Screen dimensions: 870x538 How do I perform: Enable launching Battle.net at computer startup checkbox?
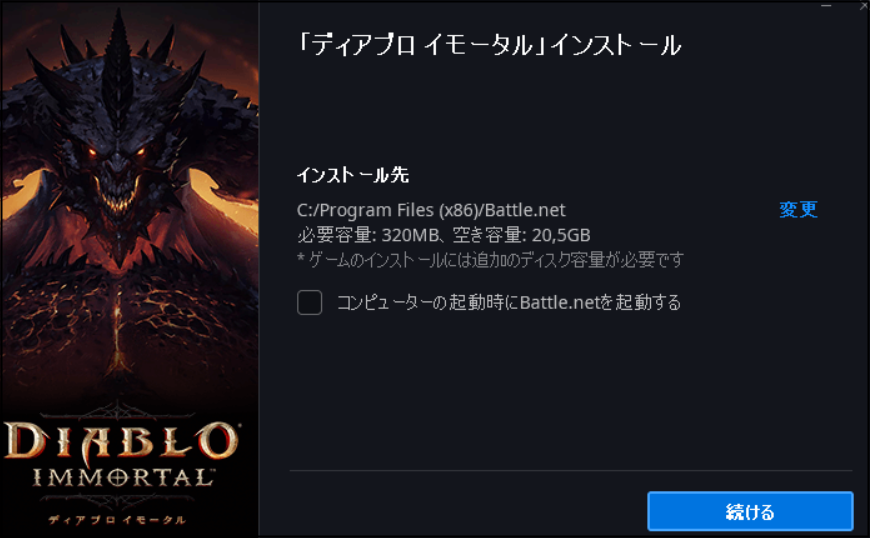click(x=310, y=302)
